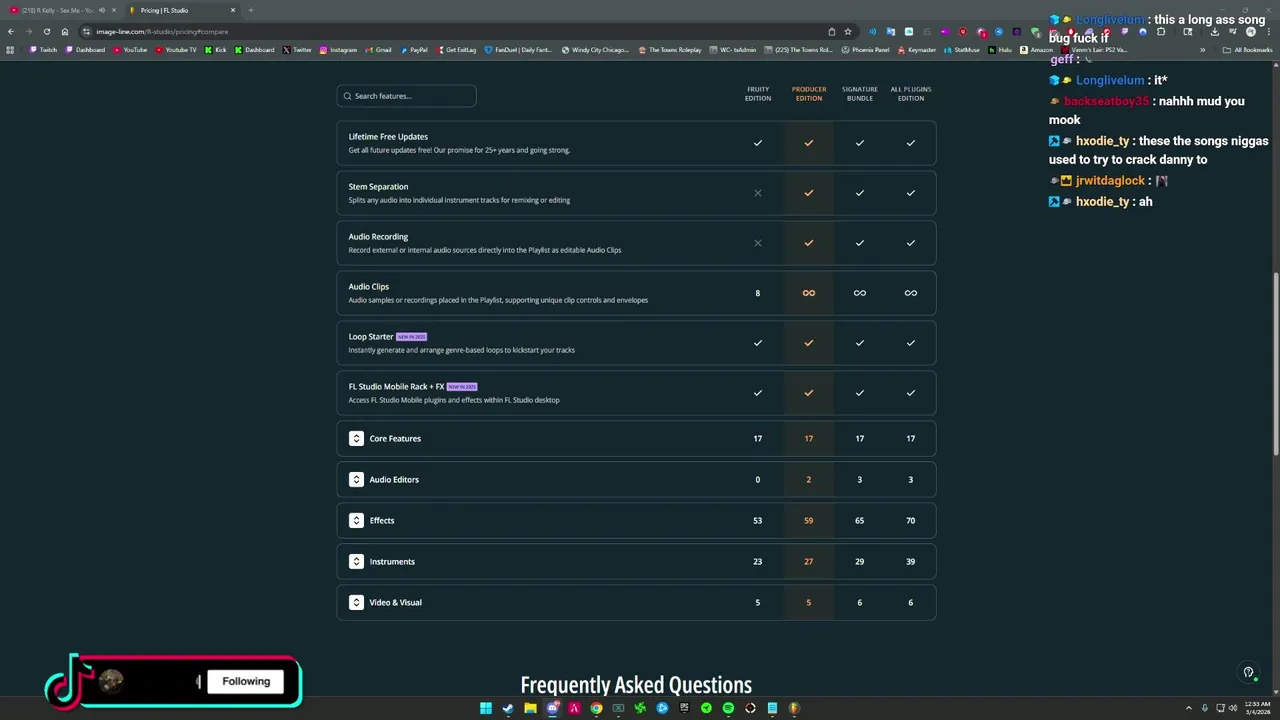Open Steam from the taskbar

508,708
